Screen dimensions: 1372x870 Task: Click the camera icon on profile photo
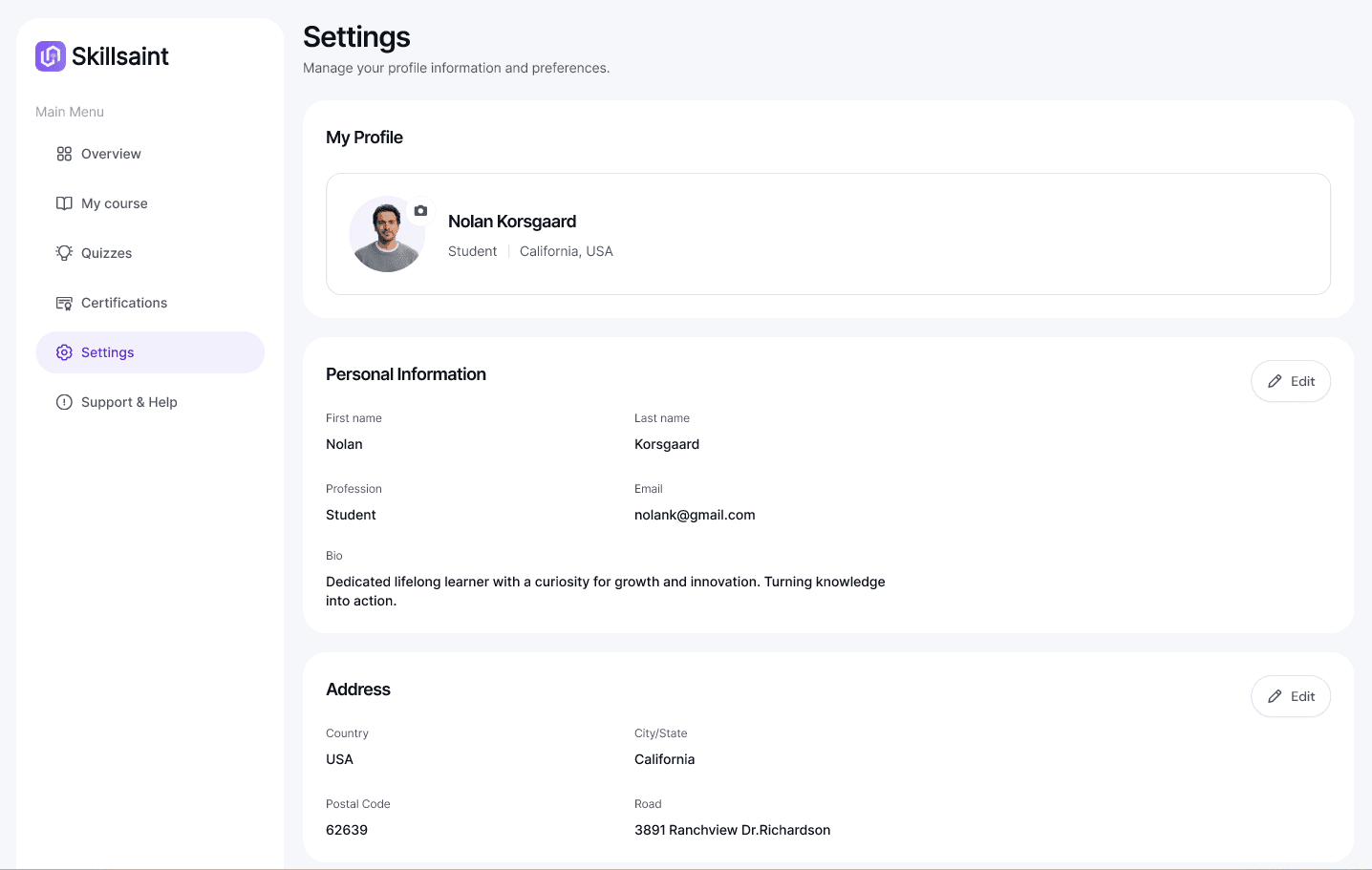tap(420, 210)
